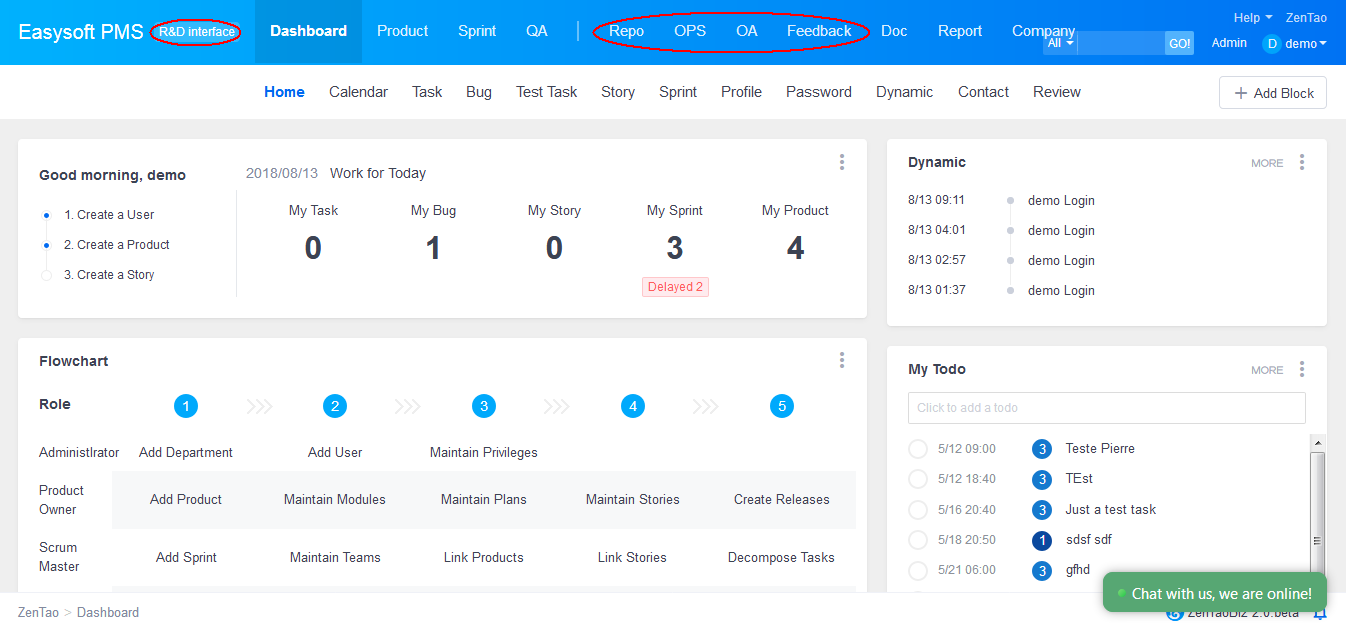This screenshot has height=625, width=1346.
Task: Open the Flowchart block three-dot menu
Action: pos(842,360)
